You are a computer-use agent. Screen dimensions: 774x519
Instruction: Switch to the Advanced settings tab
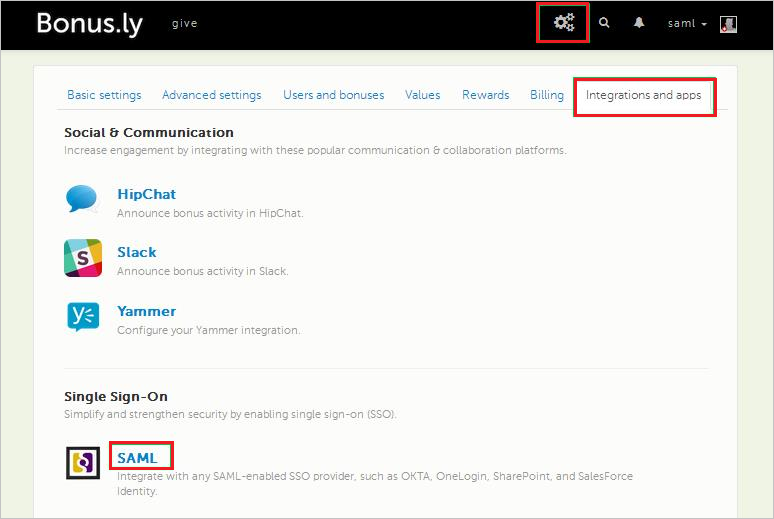pos(212,95)
